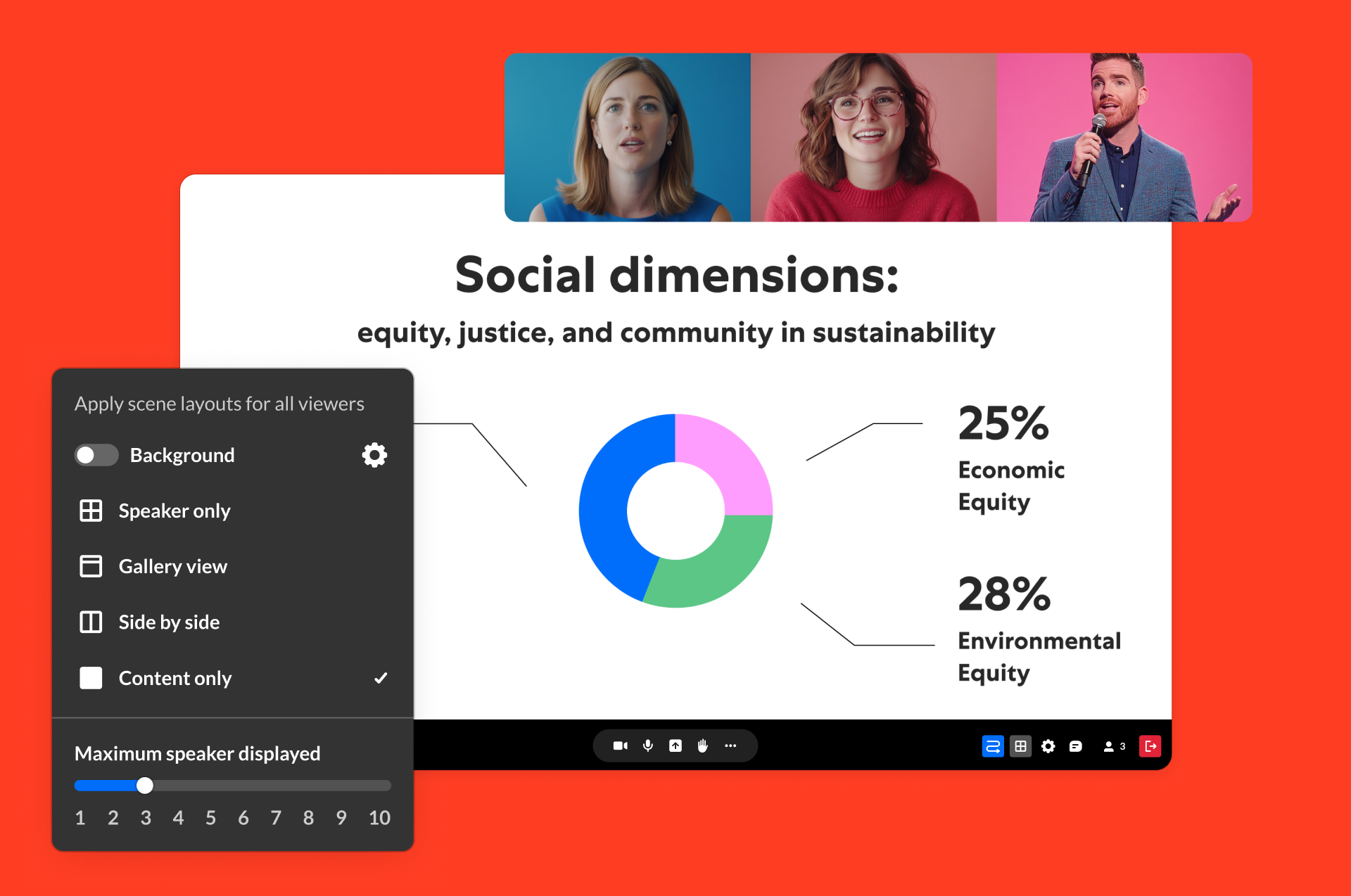1351x896 pixels.
Task: Open meeting settings gear in toolbar
Action: (x=1048, y=746)
